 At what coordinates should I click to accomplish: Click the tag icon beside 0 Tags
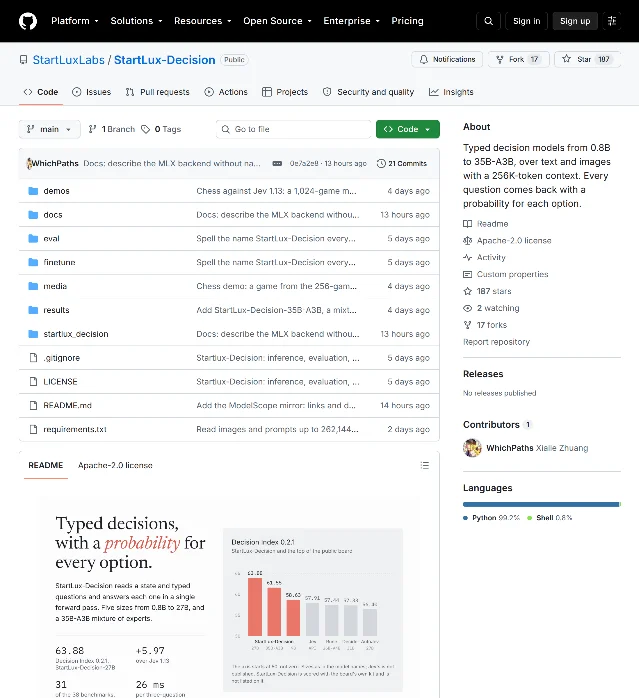(x=146, y=129)
